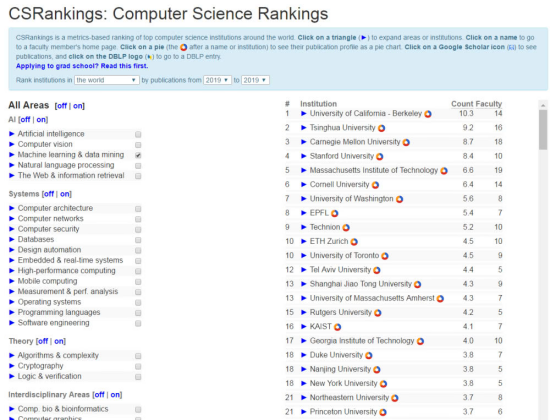Turn on all Systems areas
The height and width of the screenshot is (420, 551).
click(65, 194)
